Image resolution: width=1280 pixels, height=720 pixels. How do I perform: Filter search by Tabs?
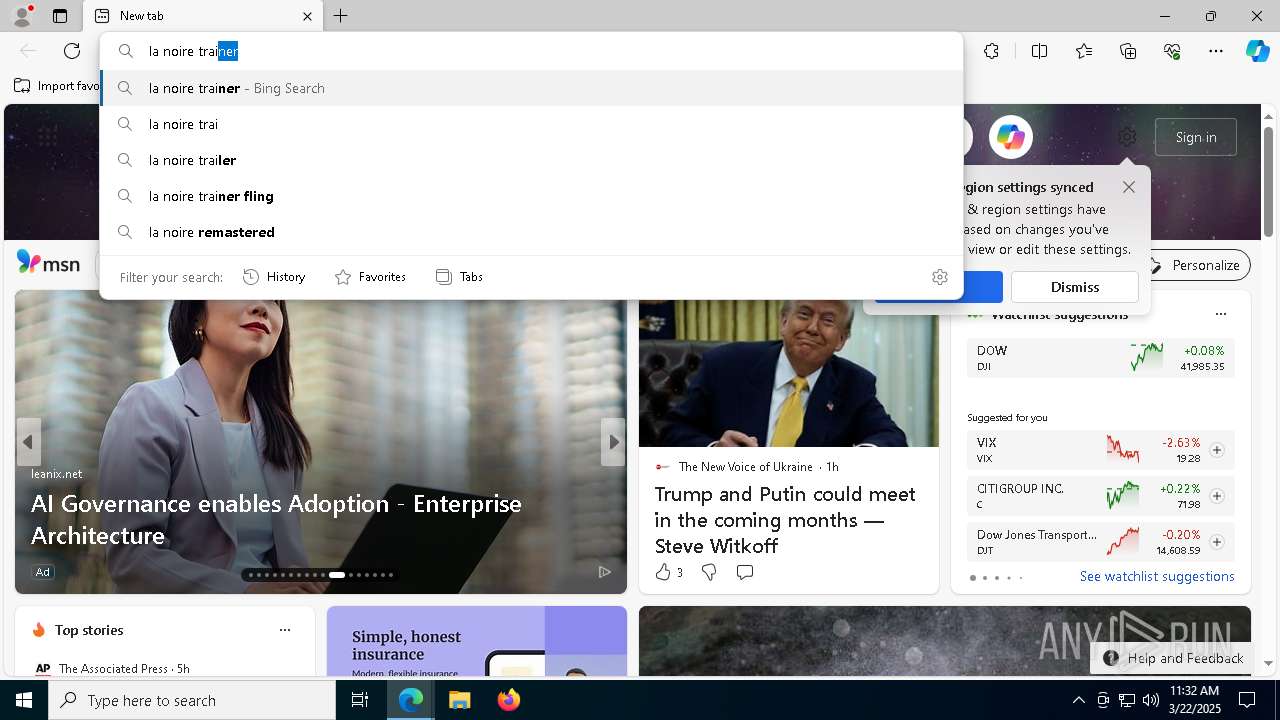tap(459, 277)
